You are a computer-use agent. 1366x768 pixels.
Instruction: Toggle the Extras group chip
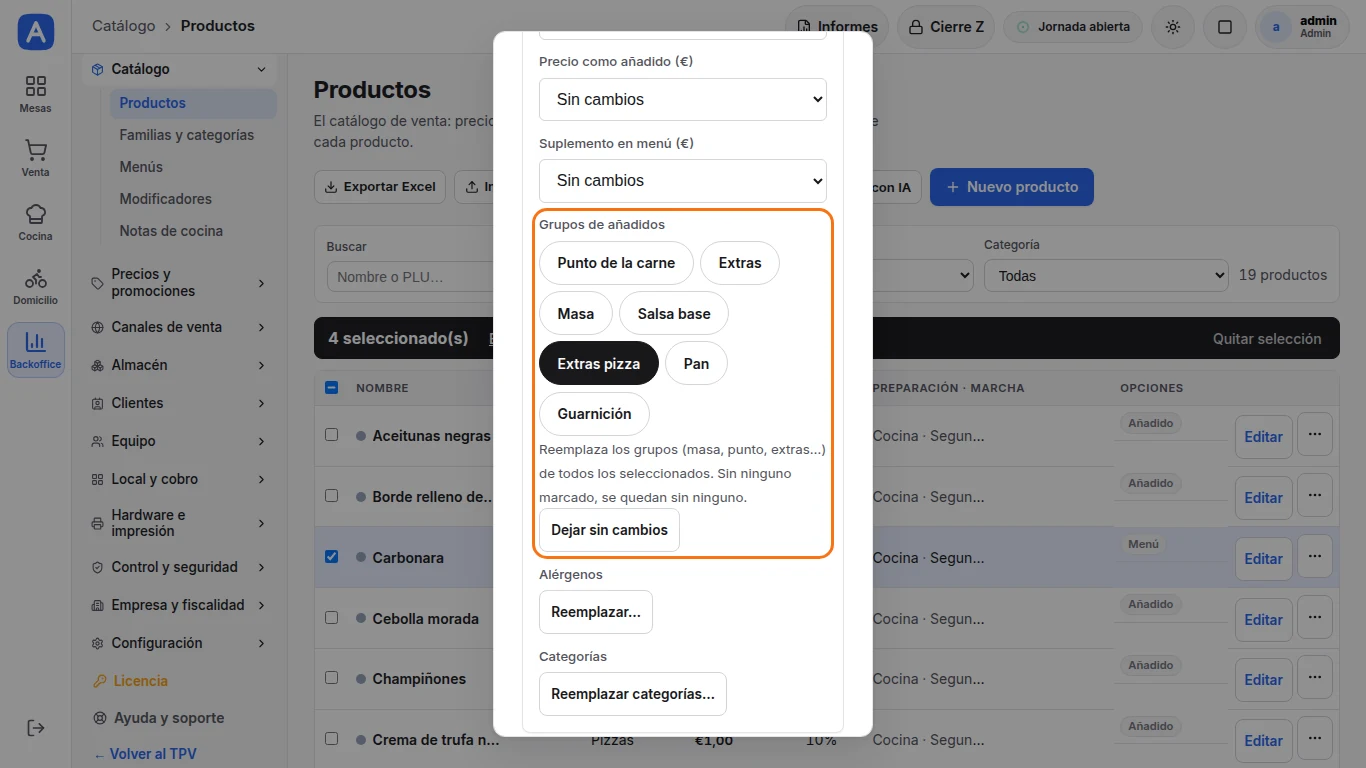(740, 263)
